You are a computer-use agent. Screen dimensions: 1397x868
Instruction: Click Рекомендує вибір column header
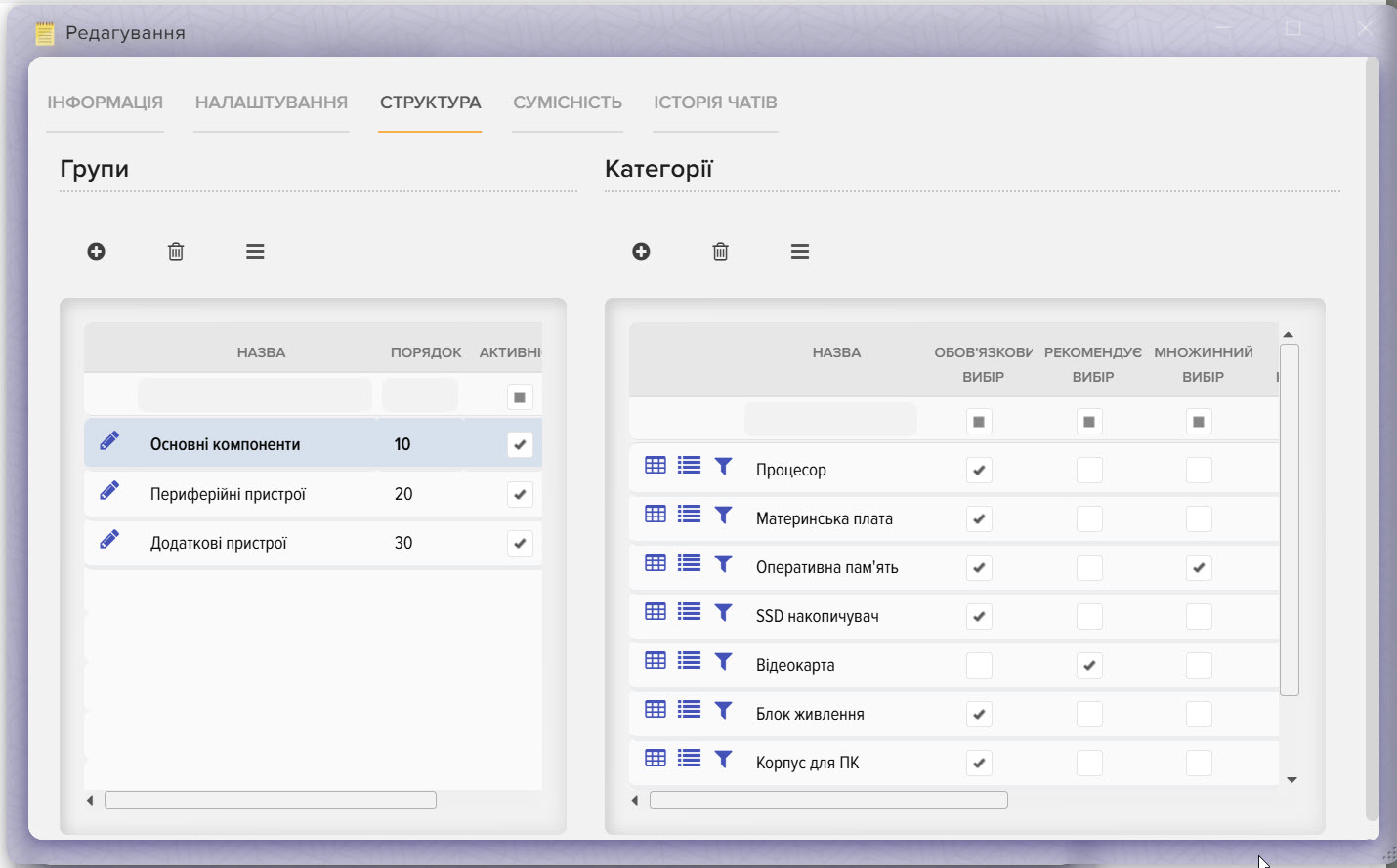[x=1092, y=364]
